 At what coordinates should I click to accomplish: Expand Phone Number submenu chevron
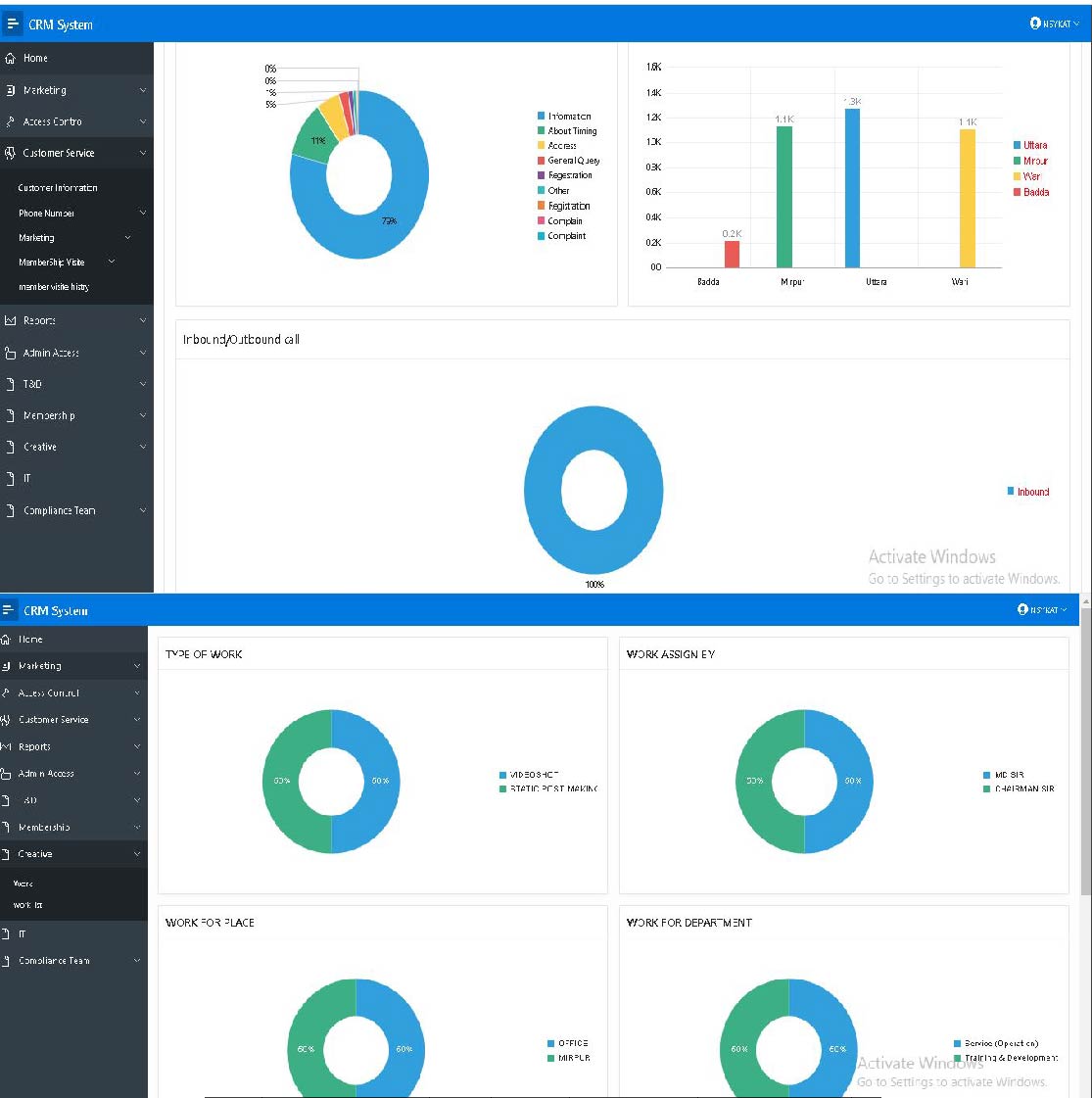tap(143, 213)
